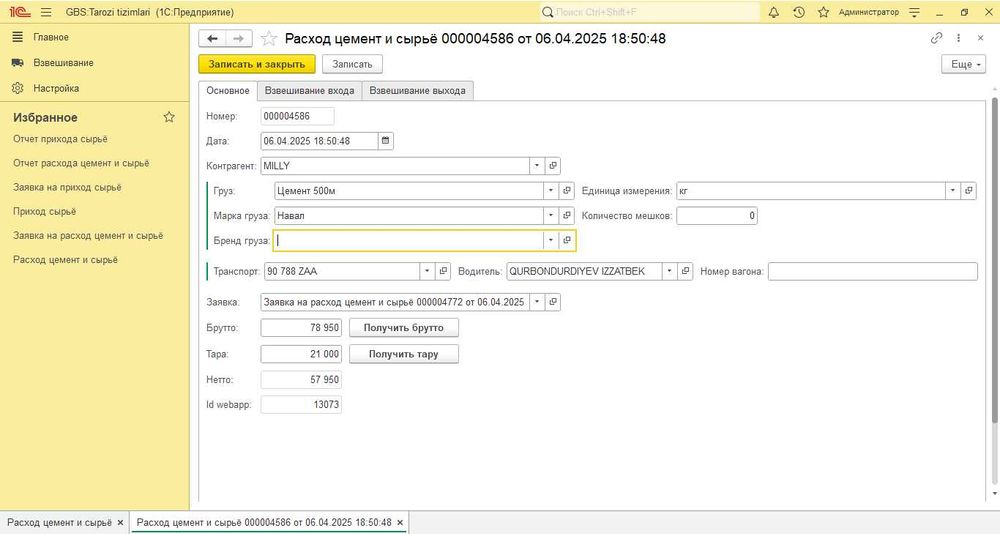Switch to the 'Расход цемент и сырьё' bottom tab
1000x534 pixels.
59,523
